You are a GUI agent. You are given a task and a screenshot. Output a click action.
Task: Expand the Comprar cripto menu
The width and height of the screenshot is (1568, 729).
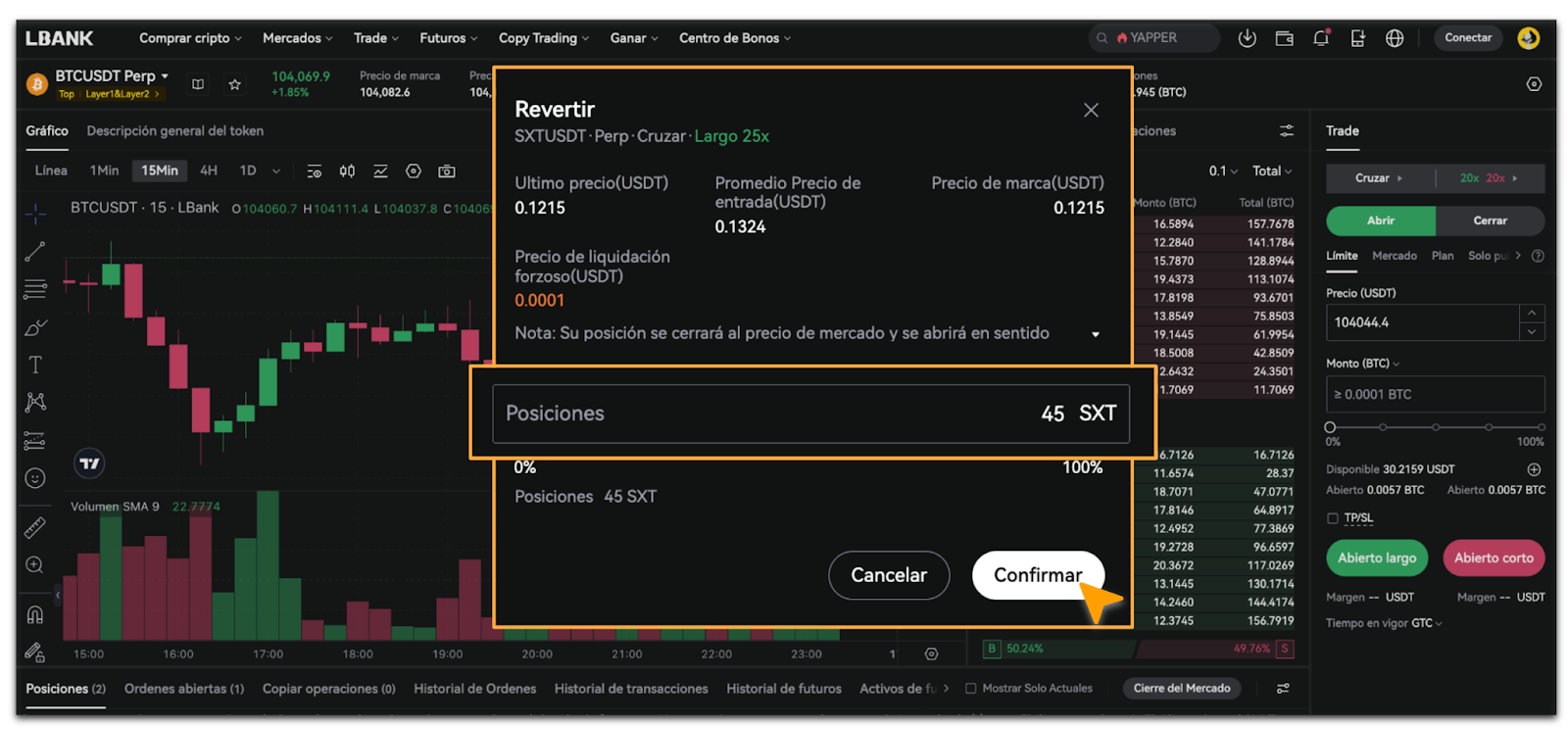(x=190, y=38)
